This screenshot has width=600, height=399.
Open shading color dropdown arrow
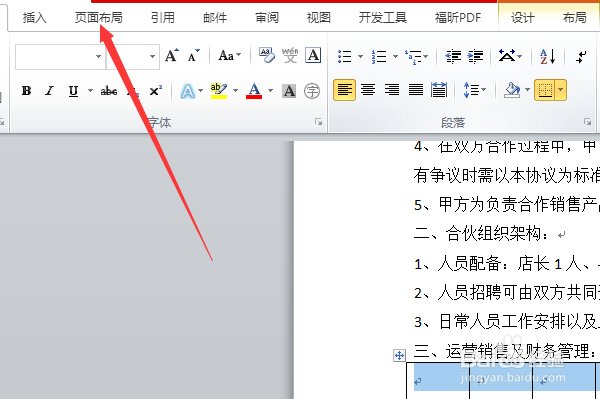tap(527, 90)
